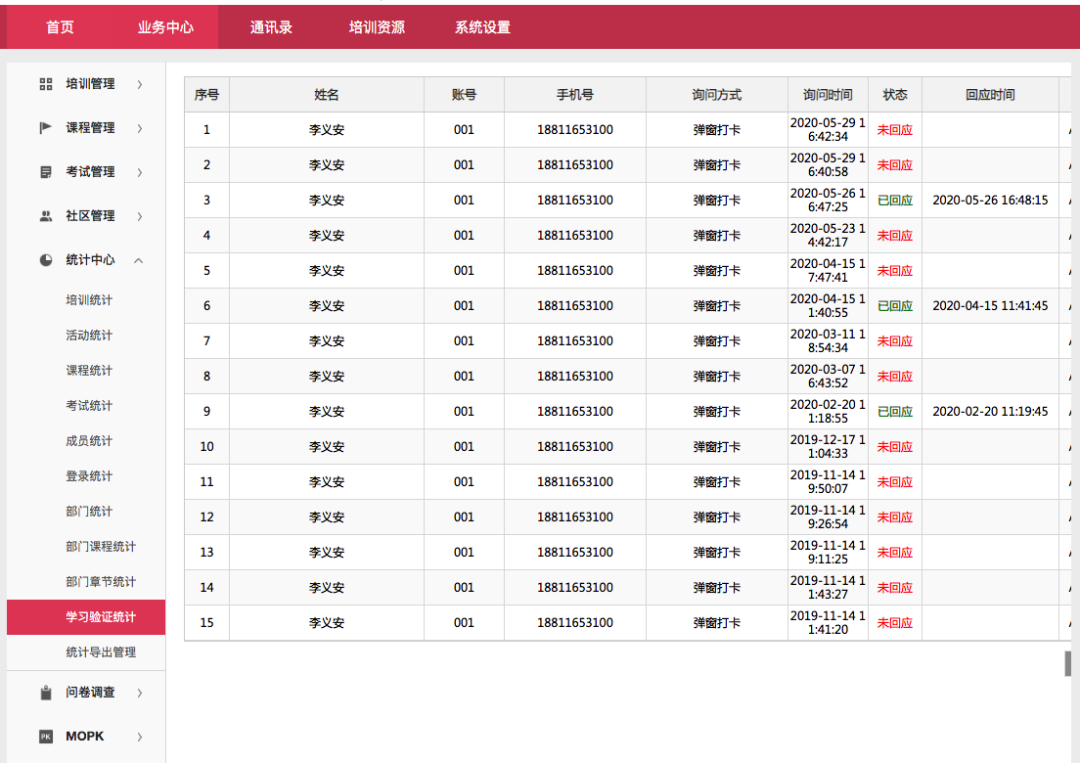Click the MOPK PK badge icon
Screen dimensions: 1080x763
click(46, 736)
